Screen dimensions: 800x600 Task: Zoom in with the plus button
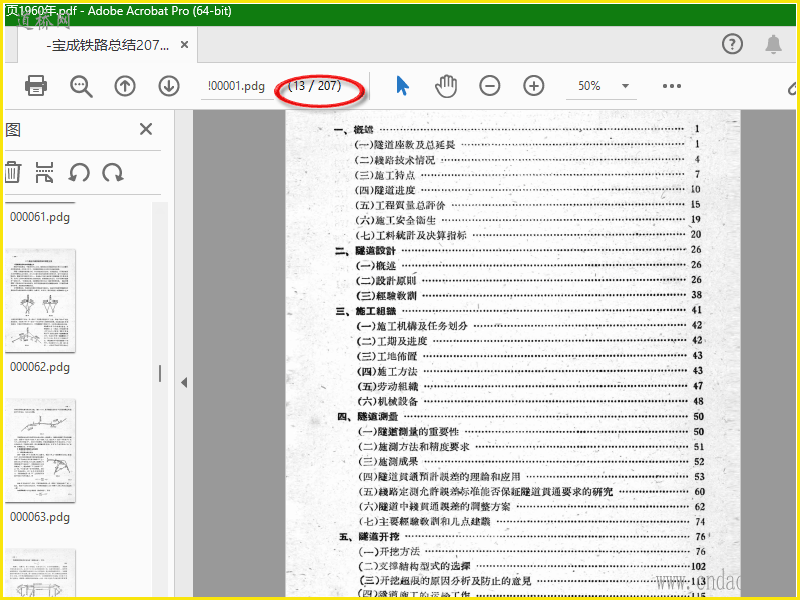[x=534, y=86]
